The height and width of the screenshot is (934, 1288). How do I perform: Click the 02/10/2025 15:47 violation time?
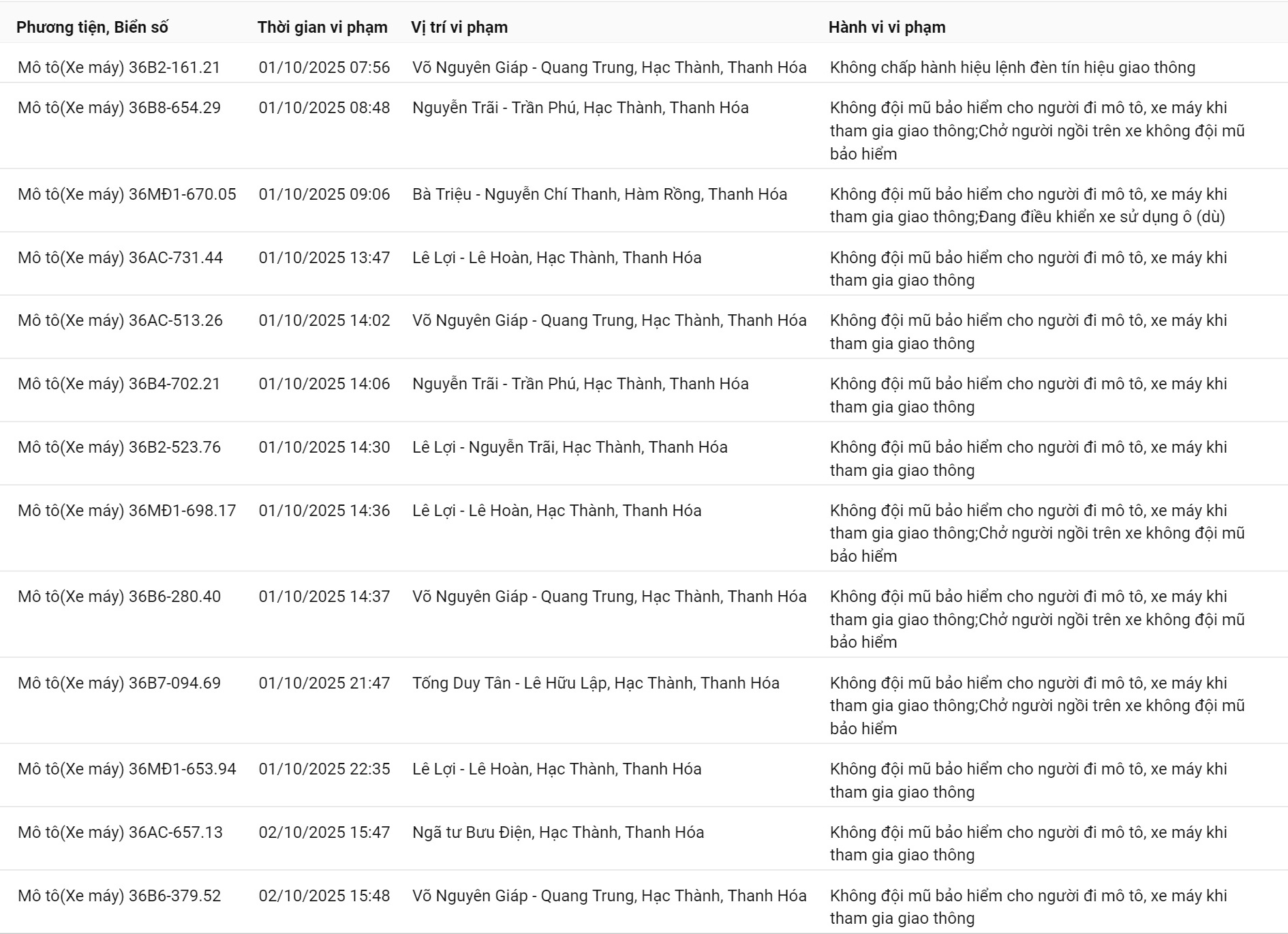coord(324,832)
